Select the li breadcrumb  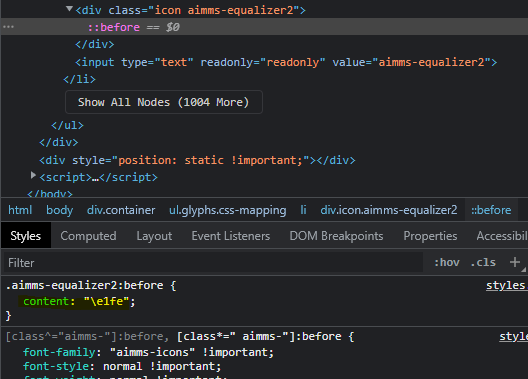(x=303, y=210)
